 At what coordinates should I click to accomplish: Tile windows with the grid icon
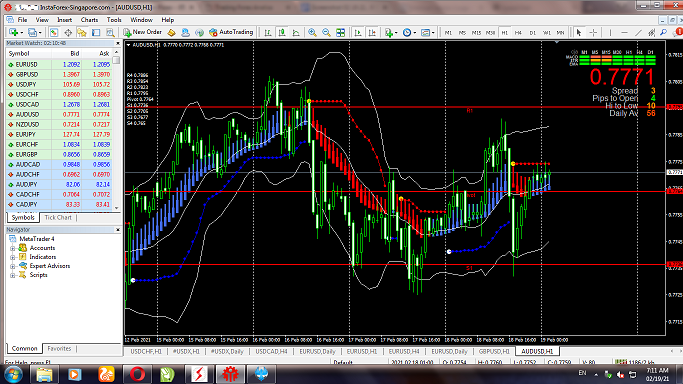[340, 32]
